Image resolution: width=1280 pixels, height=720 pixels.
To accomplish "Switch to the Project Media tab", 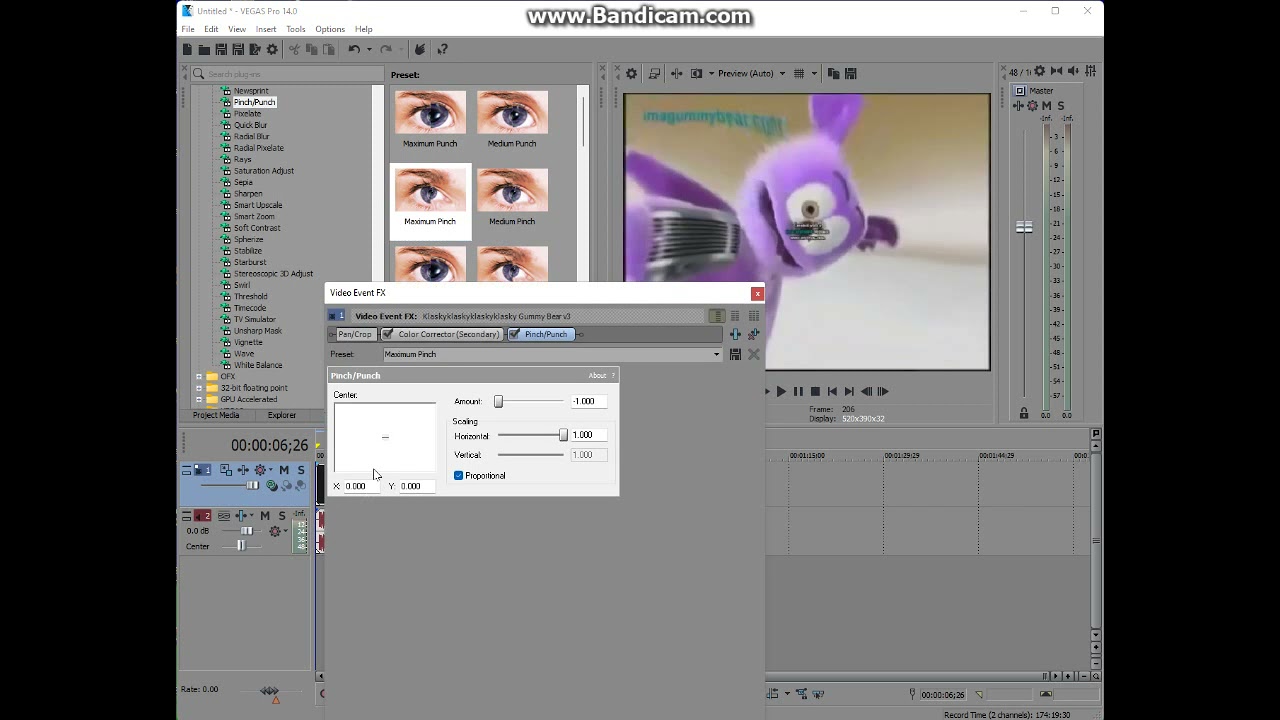I will click(x=216, y=415).
